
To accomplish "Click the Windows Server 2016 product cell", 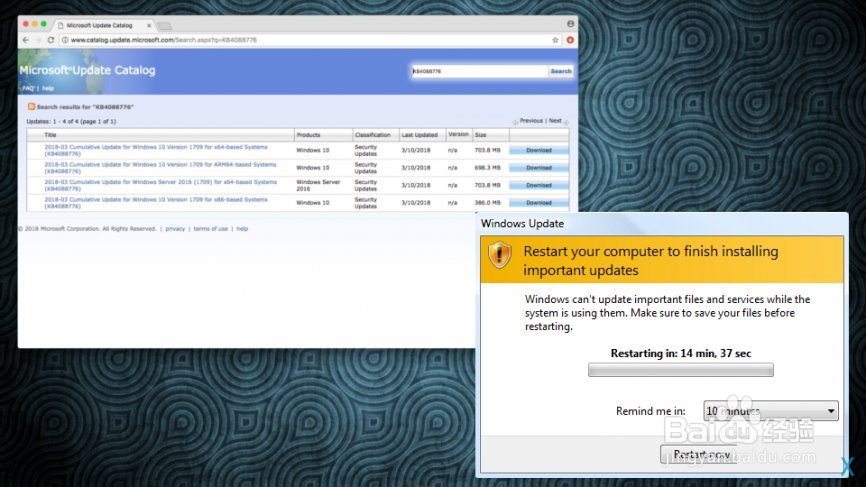I will coord(318,185).
